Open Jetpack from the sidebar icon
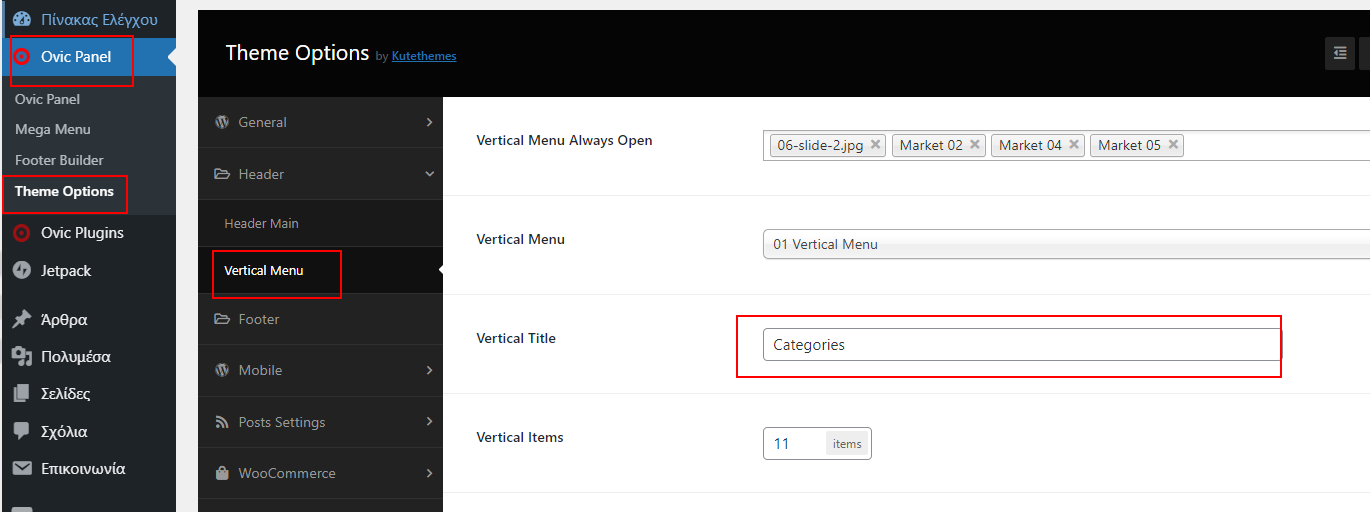This screenshot has height=512, width=1370. (22, 271)
